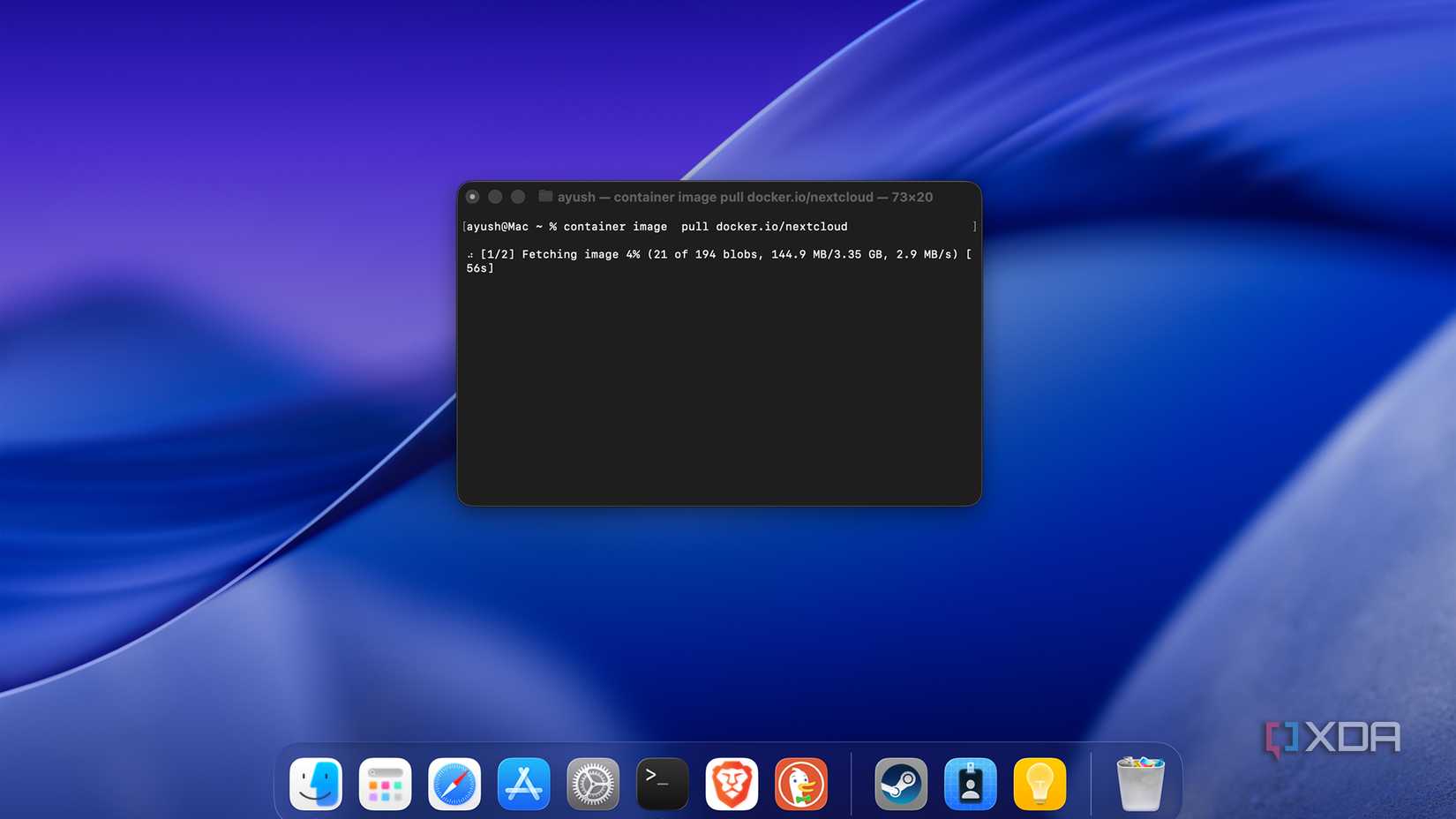Image resolution: width=1456 pixels, height=819 pixels.
Task: Click the image fetching progress line
Action: click(x=719, y=254)
